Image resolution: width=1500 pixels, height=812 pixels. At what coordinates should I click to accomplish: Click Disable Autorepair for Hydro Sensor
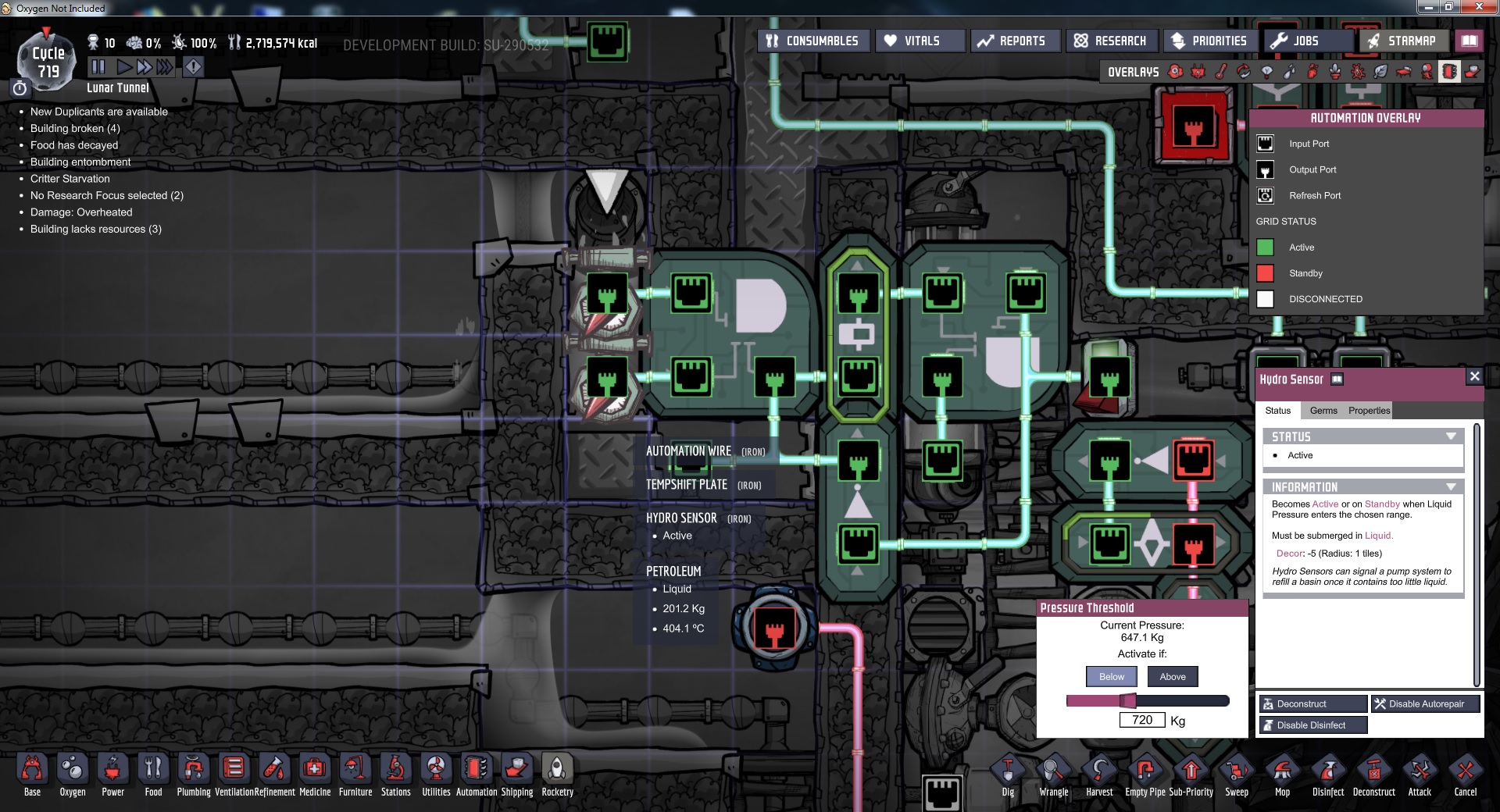1425,704
